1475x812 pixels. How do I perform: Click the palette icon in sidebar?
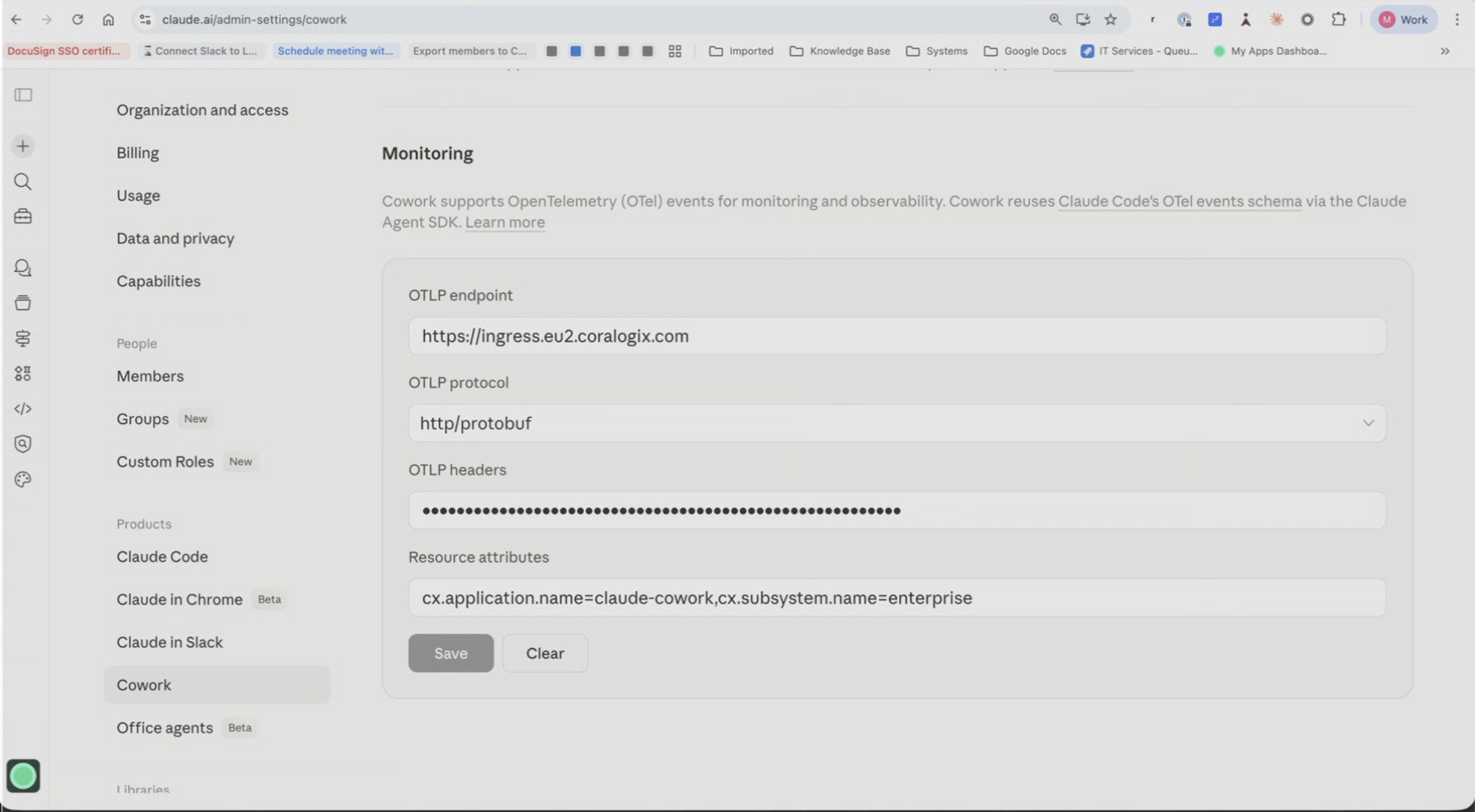tap(23, 479)
